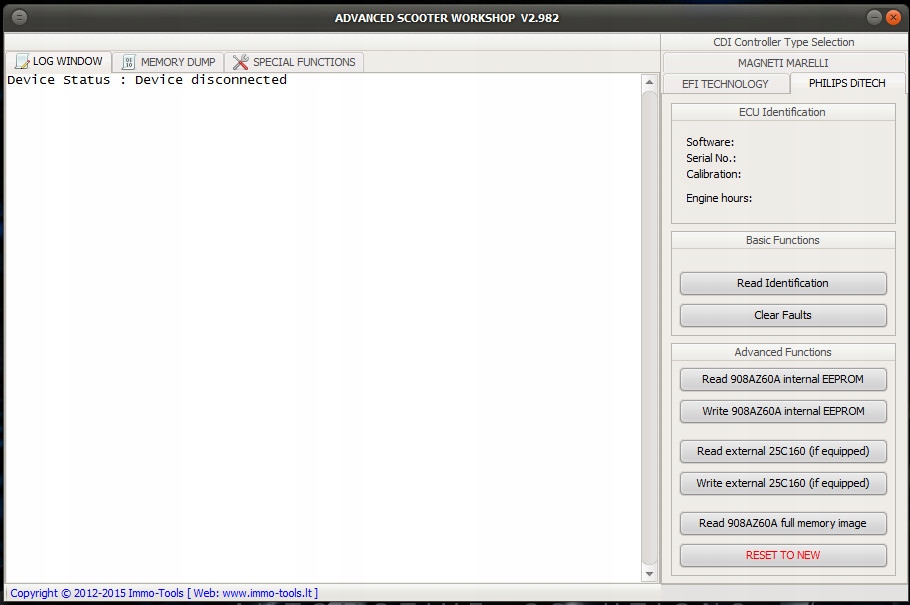This screenshot has width=910, height=605.
Task: Click the red RESET TO NEW button
Action: click(x=783, y=555)
